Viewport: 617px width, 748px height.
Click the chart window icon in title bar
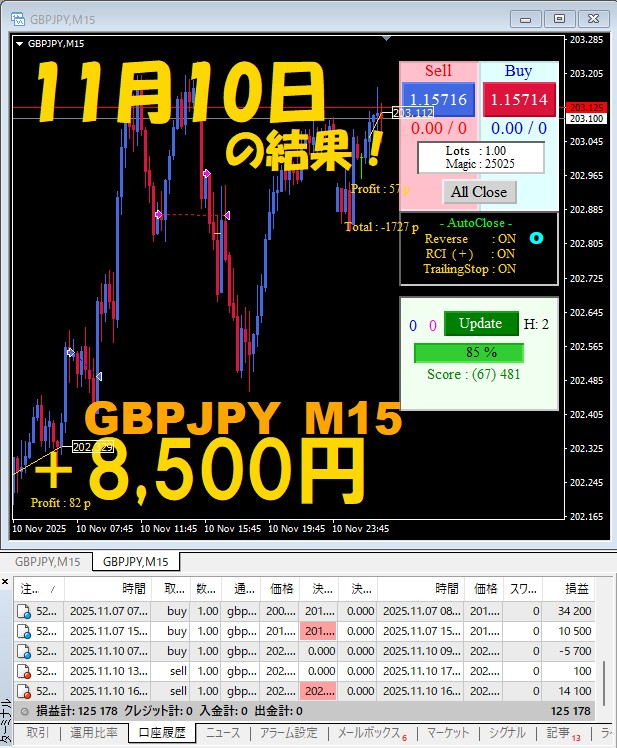(x=17, y=19)
